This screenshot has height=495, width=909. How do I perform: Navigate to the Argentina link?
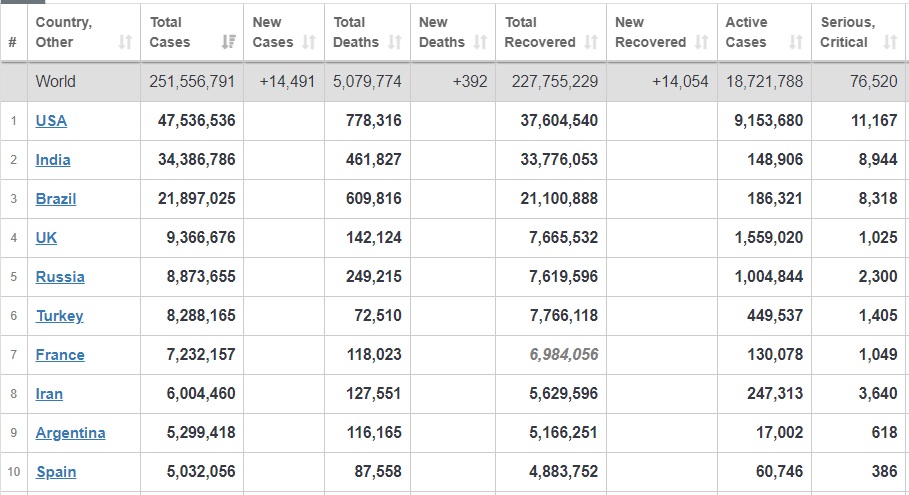[x=70, y=433]
